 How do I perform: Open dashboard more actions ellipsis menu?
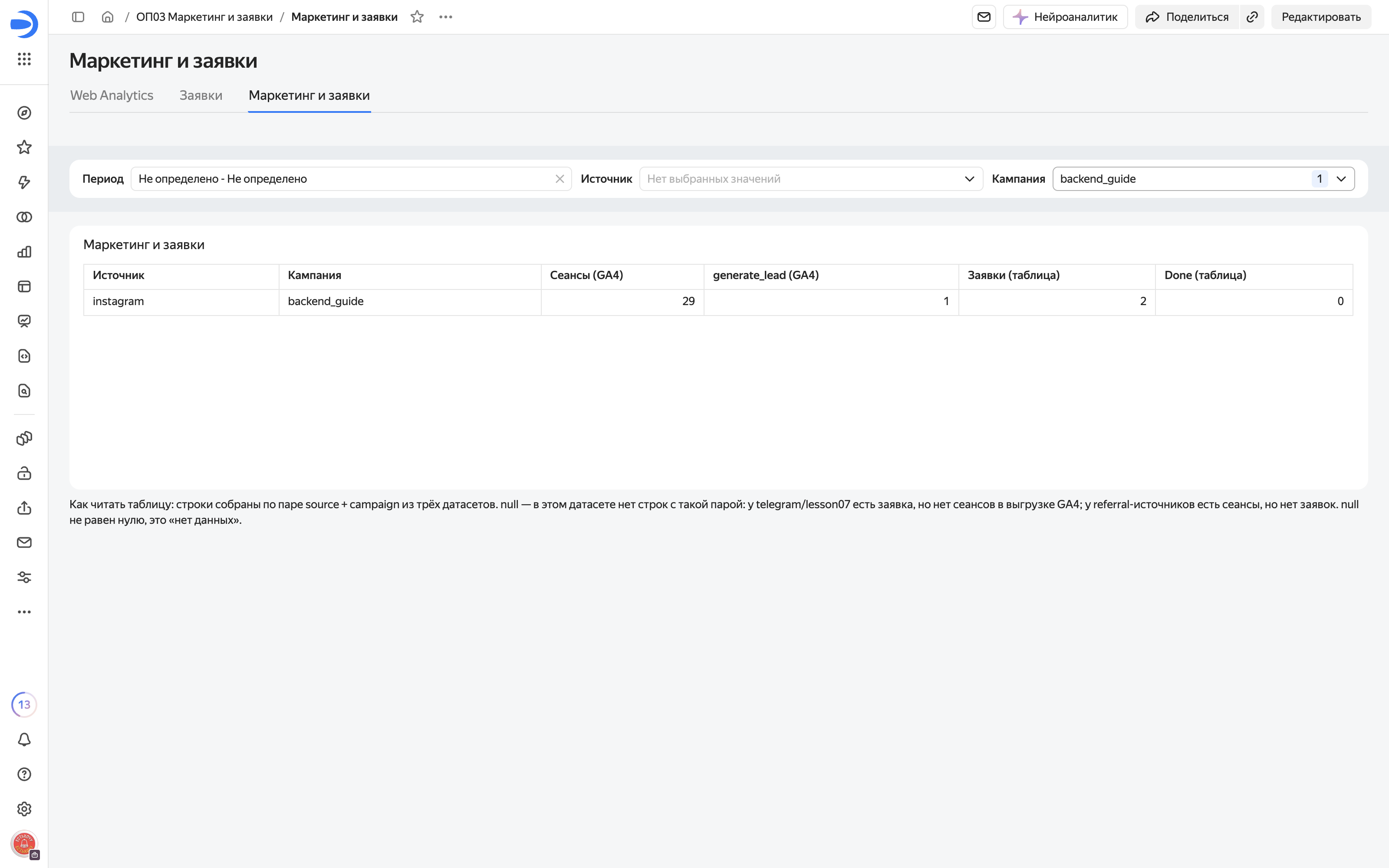coord(446,17)
